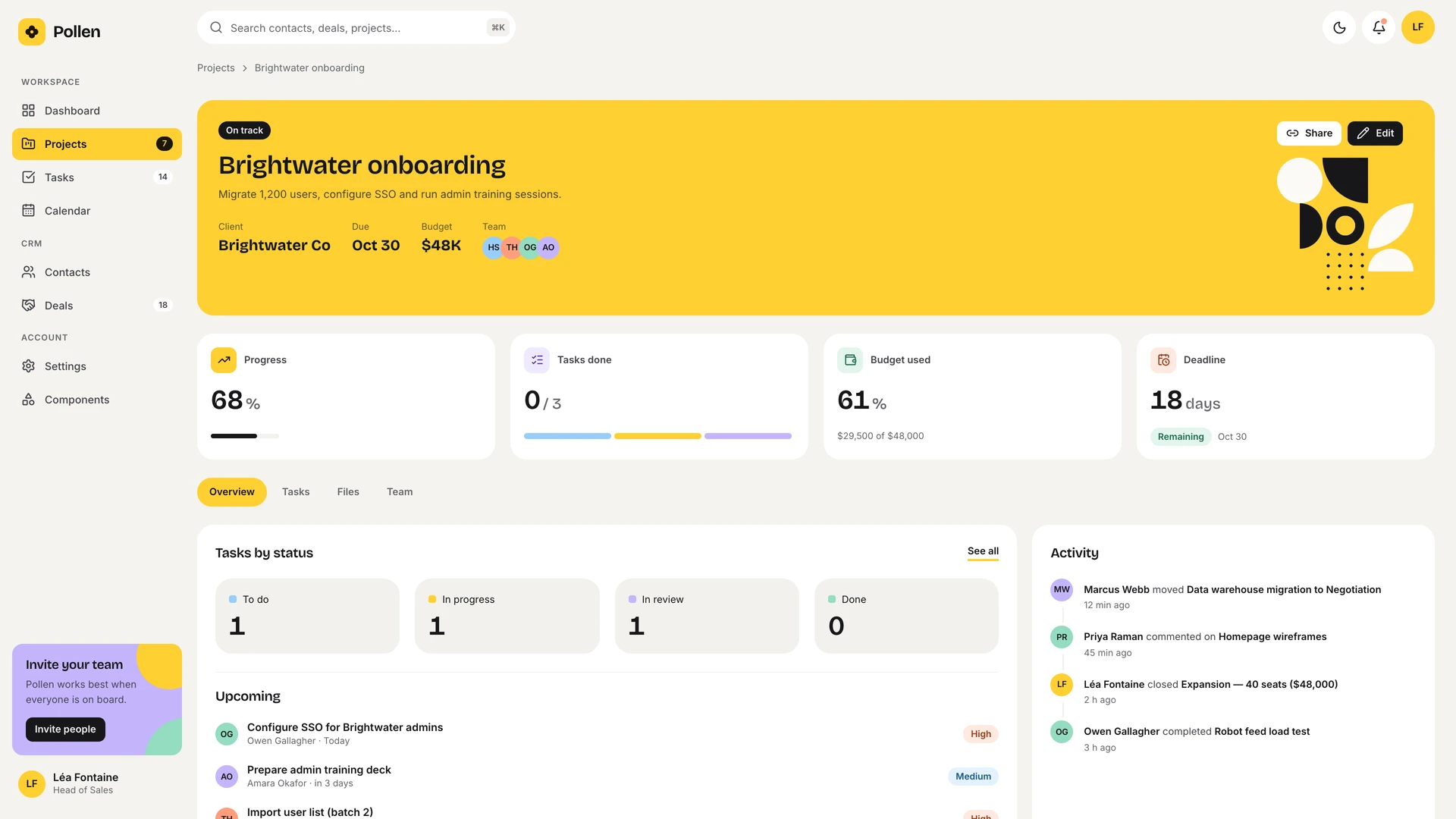This screenshot has height=819, width=1456.
Task: Click the Tasks done checklist icon
Action: (537, 360)
